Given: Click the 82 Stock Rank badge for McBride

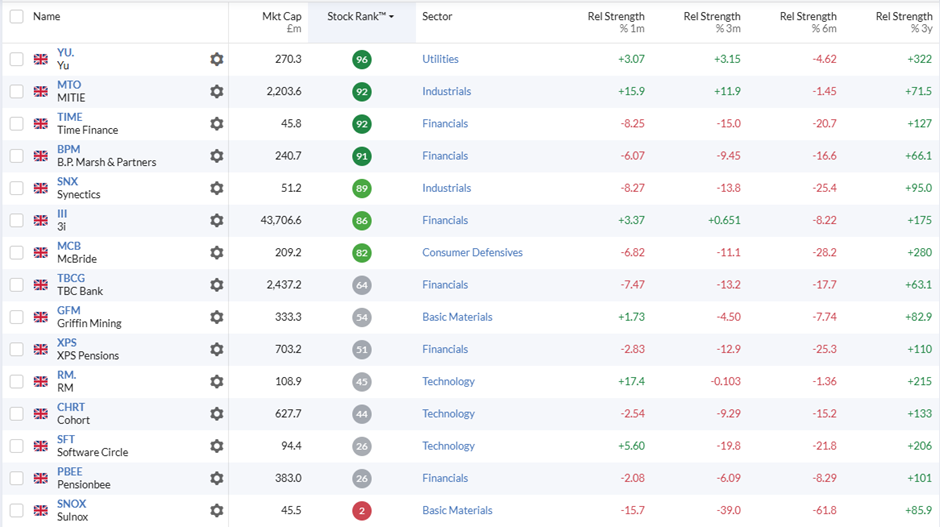Looking at the screenshot, I should click(361, 253).
